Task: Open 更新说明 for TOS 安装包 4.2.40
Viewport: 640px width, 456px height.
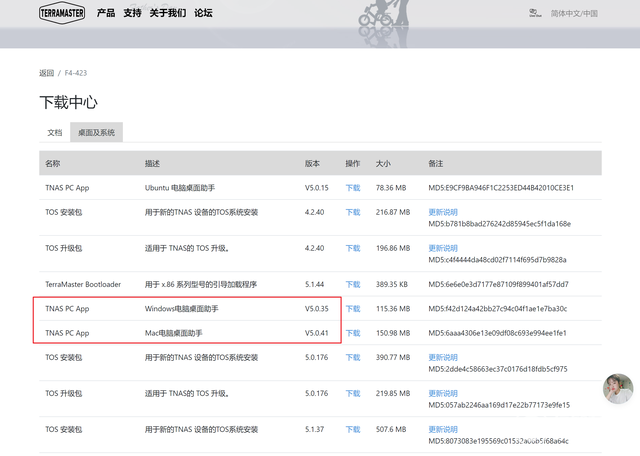Action: click(443, 212)
